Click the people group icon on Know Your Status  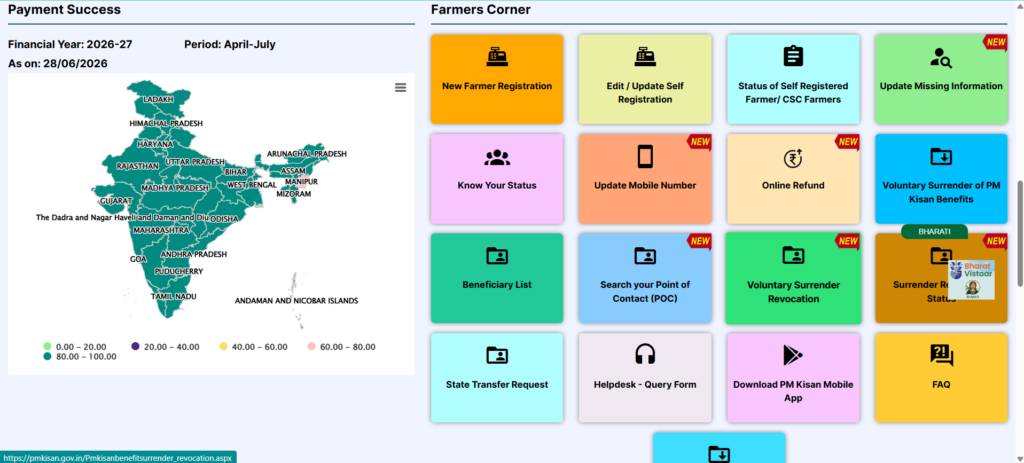497,157
